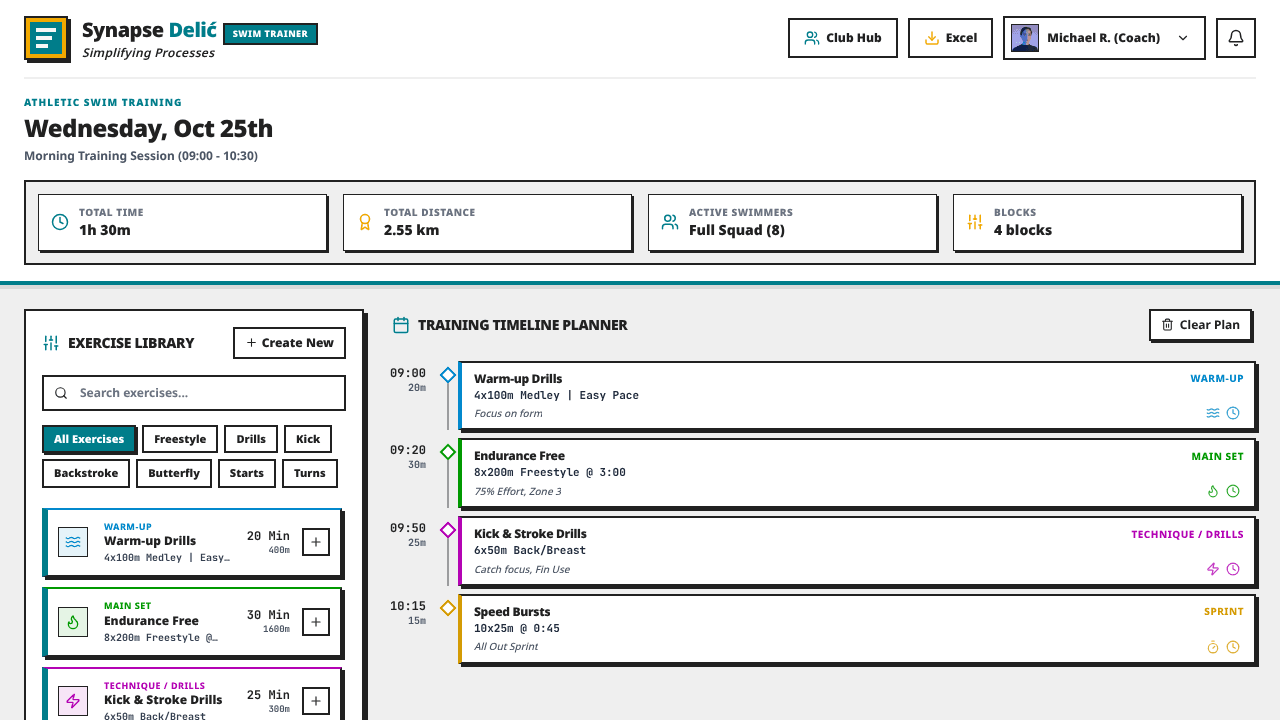The width and height of the screenshot is (1280, 720).
Task: Click the Exercise Library sliders icon
Action: tap(51, 343)
